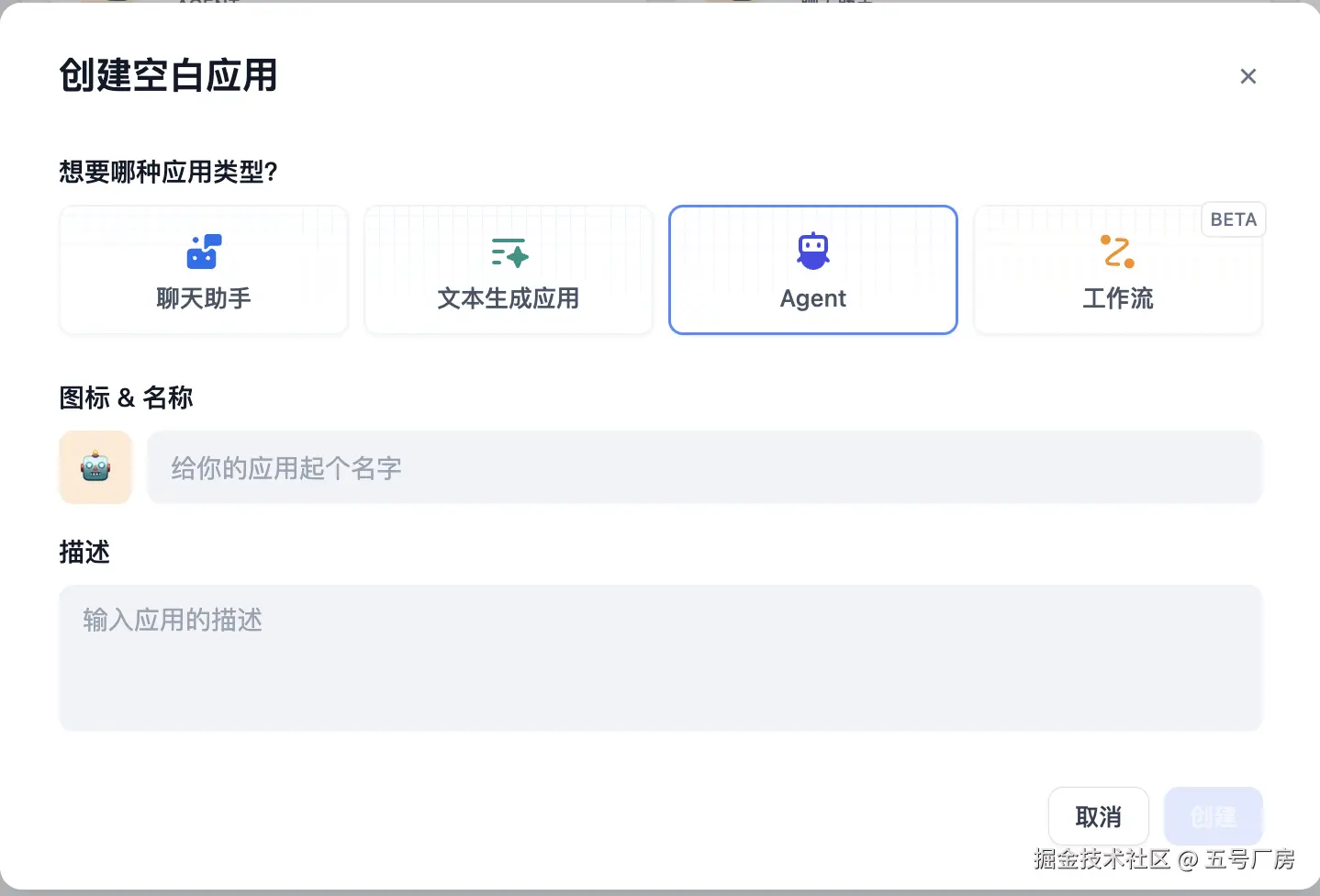Select the 聊天助手 app type label
Image resolution: width=1320 pixels, height=896 pixels.
coord(204,298)
